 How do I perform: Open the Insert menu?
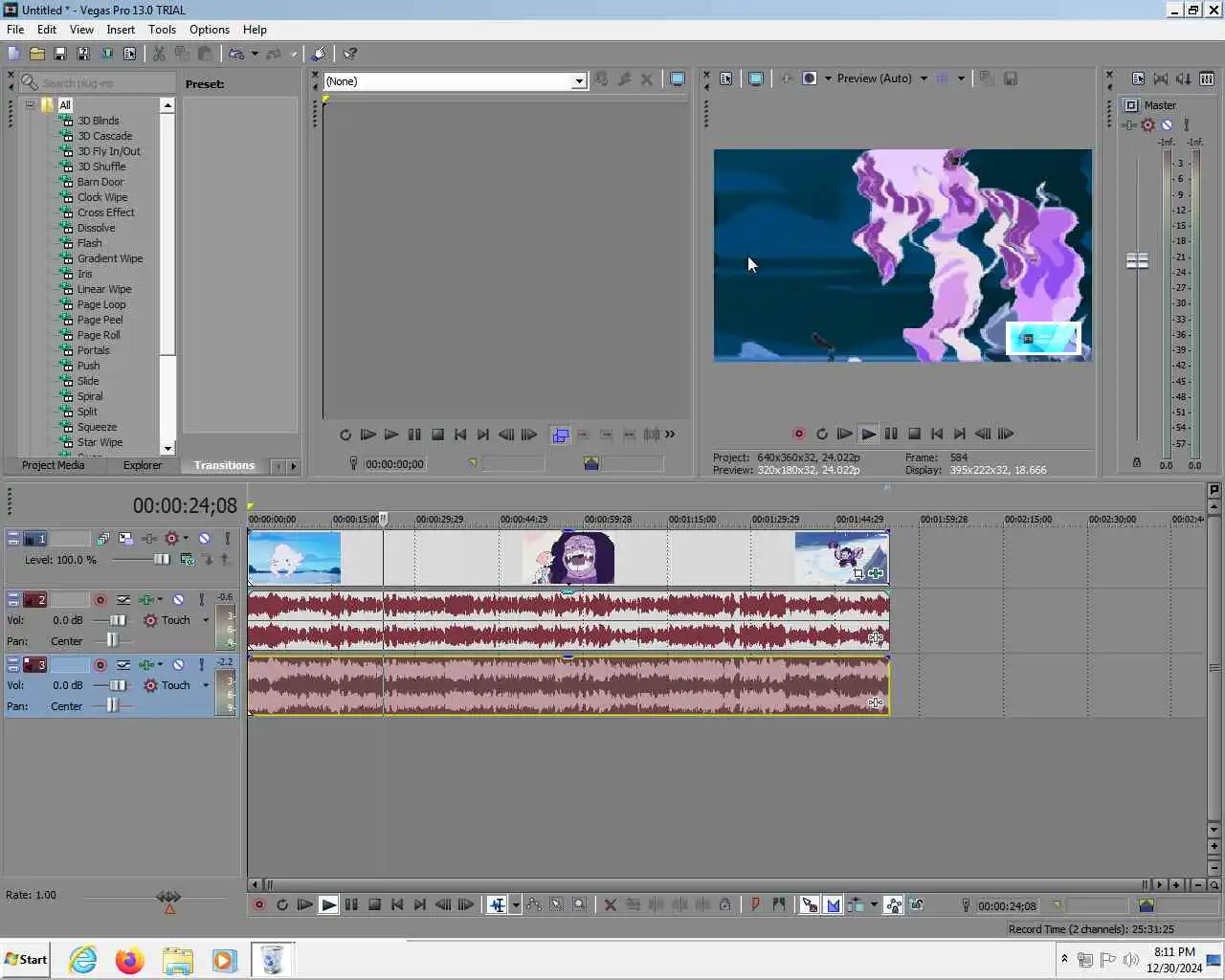point(121,30)
